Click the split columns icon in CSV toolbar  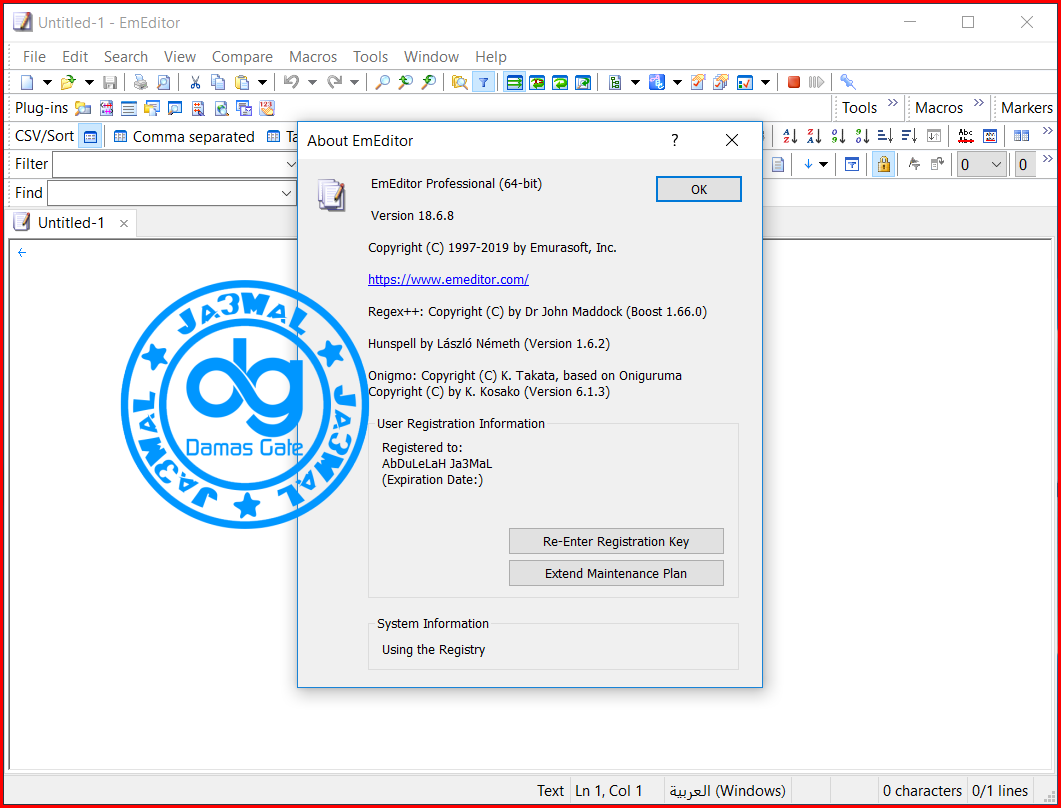(x=1022, y=136)
